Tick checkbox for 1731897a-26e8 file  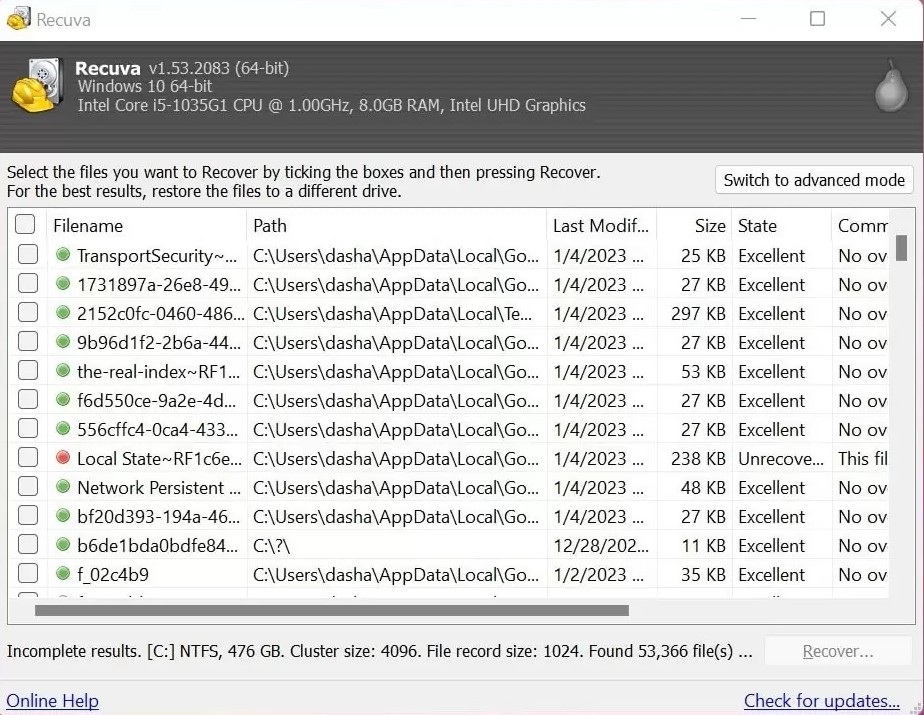pyautogui.click(x=28, y=284)
